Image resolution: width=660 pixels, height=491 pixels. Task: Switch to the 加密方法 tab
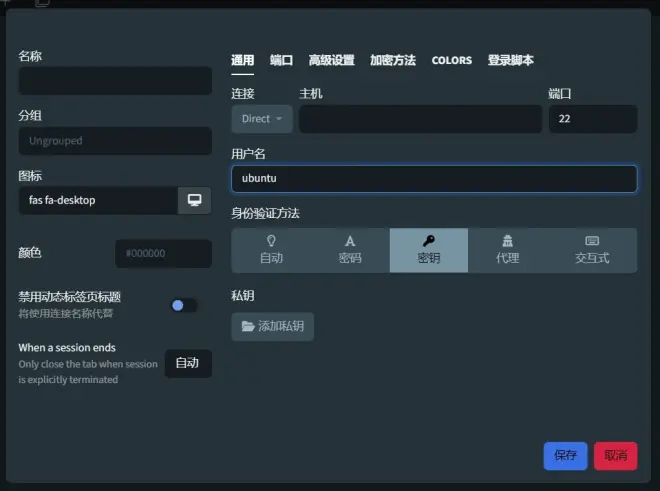(x=393, y=60)
